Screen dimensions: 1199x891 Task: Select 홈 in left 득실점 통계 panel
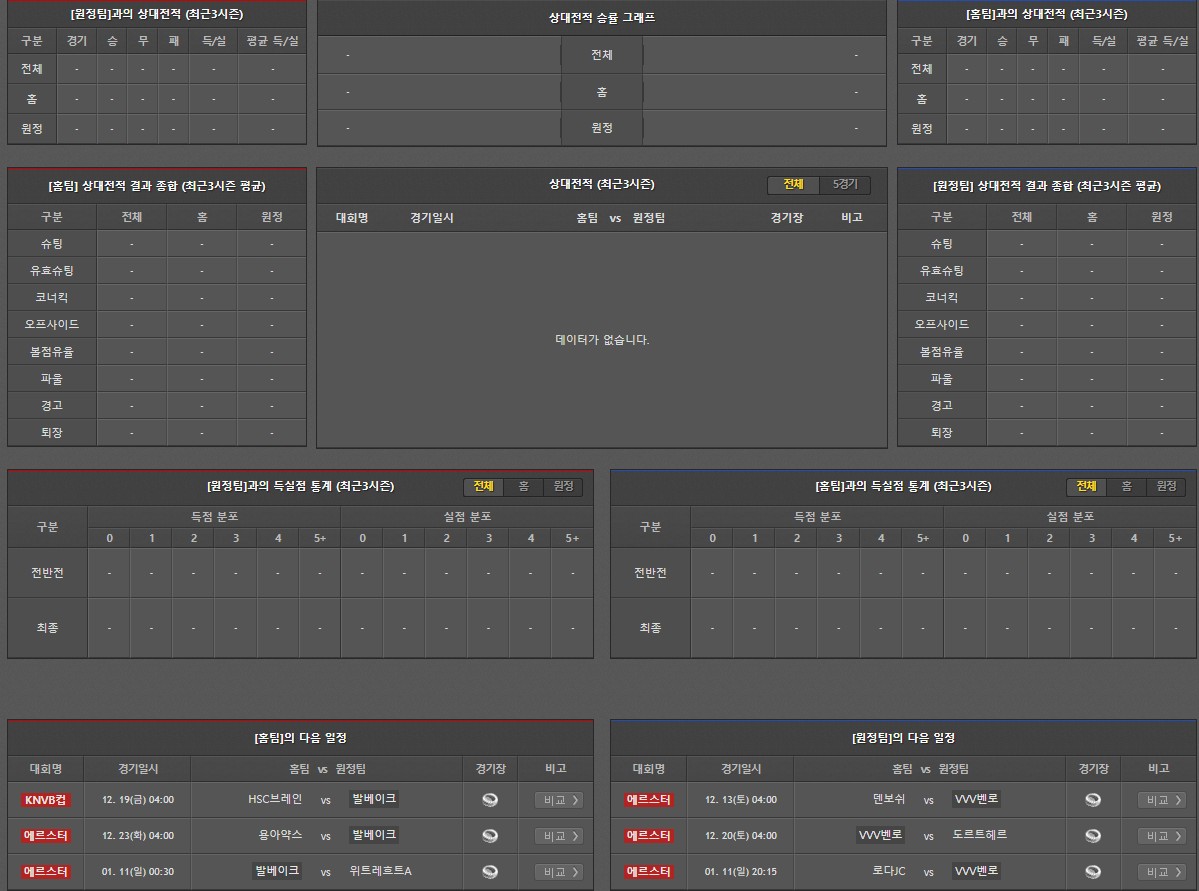click(x=523, y=487)
